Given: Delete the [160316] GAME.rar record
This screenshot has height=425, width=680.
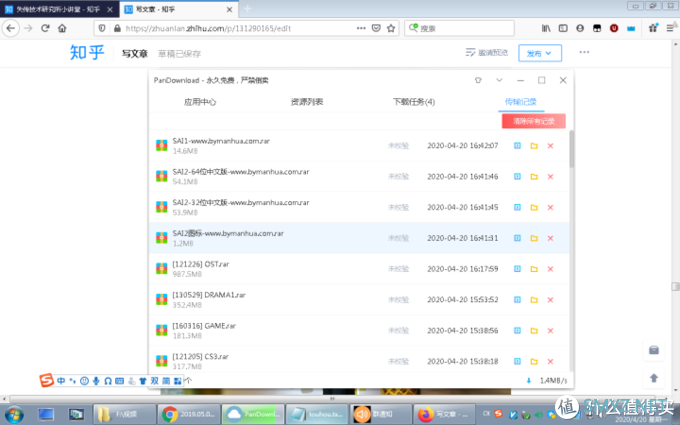Looking at the screenshot, I should pyautogui.click(x=550, y=330).
